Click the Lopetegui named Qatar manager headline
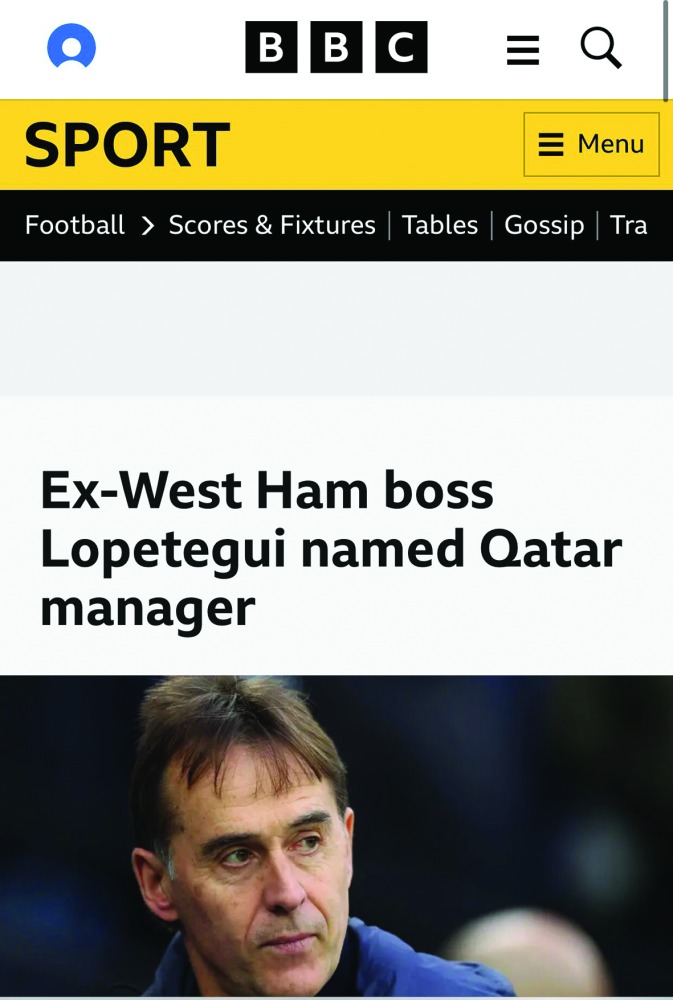 (x=330, y=549)
